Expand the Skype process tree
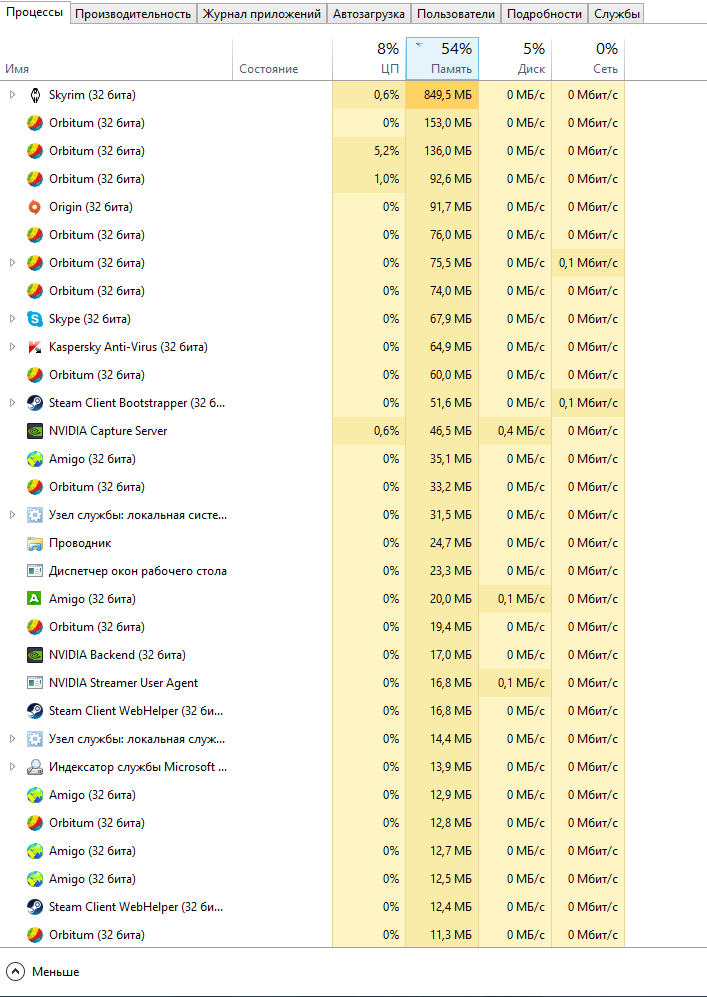 [12, 319]
